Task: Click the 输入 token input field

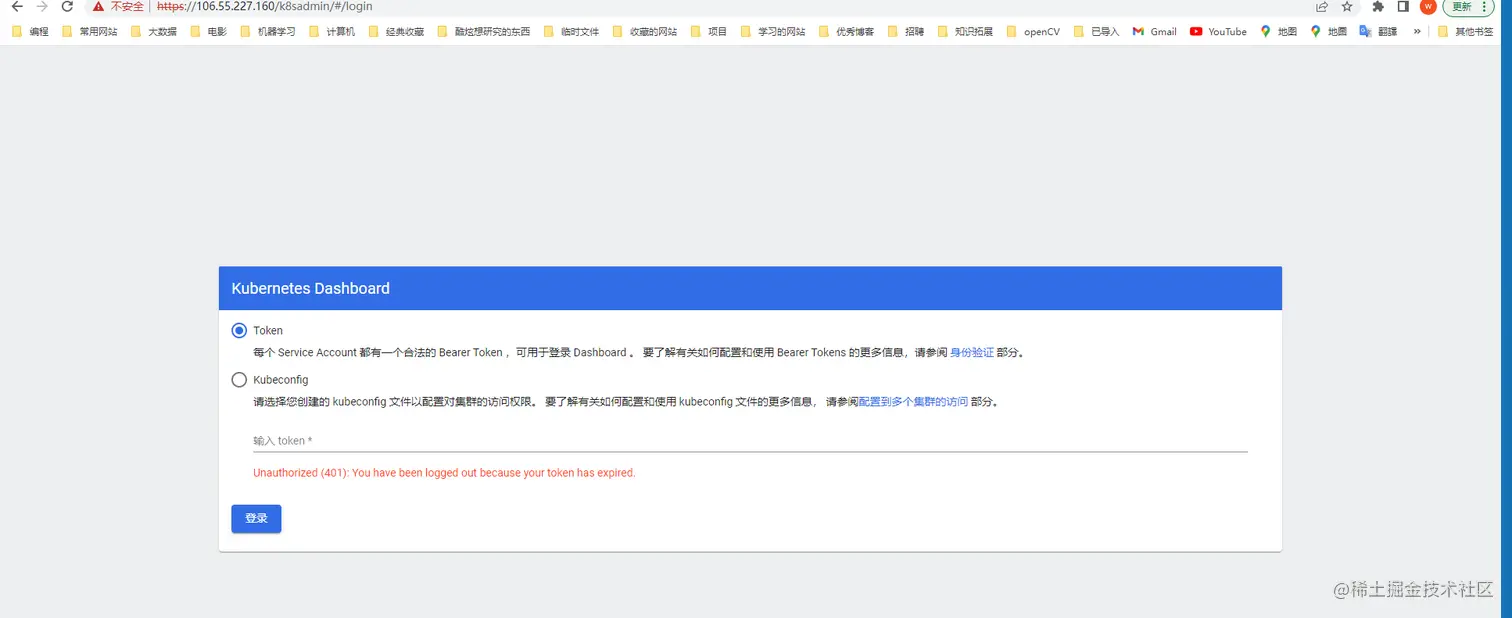Action: click(750, 440)
